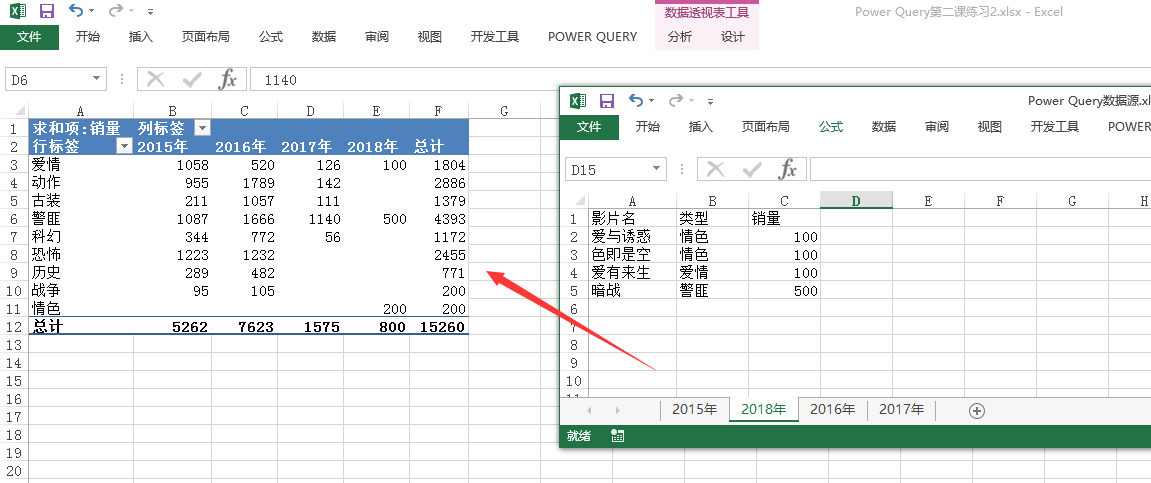This screenshot has height=483, width=1151.
Task: Click macro record icon in status bar
Action: 617,436
